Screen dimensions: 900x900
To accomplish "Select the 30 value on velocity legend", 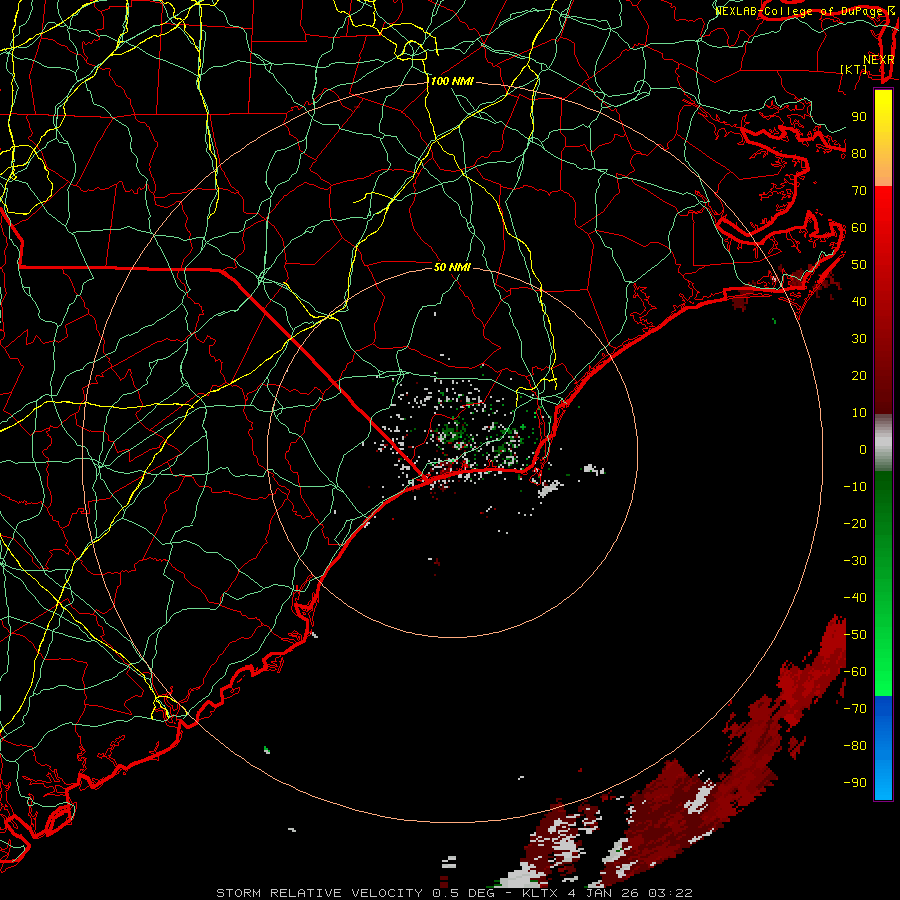I will tap(859, 339).
